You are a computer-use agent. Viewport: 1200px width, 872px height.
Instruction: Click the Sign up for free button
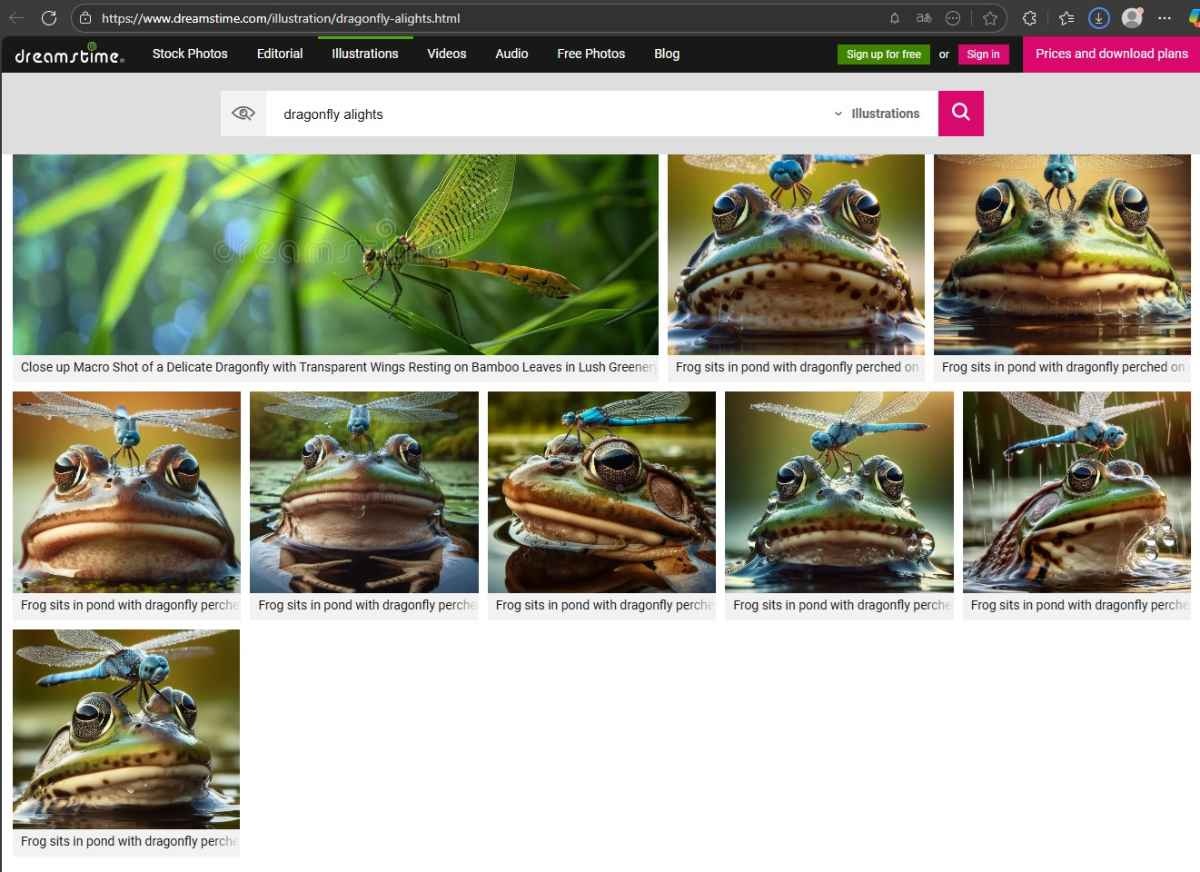coord(883,54)
